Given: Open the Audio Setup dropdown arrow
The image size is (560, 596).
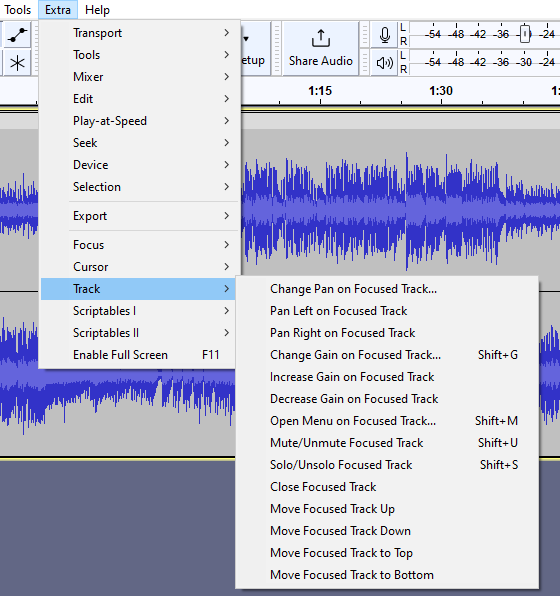Looking at the screenshot, I should [246, 38].
